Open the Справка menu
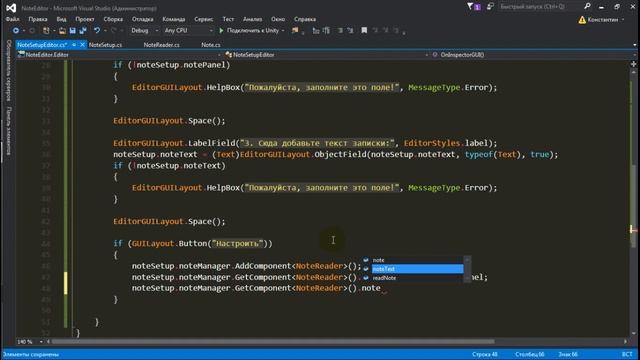Viewport: 640px width, 360px height. [304, 19]
